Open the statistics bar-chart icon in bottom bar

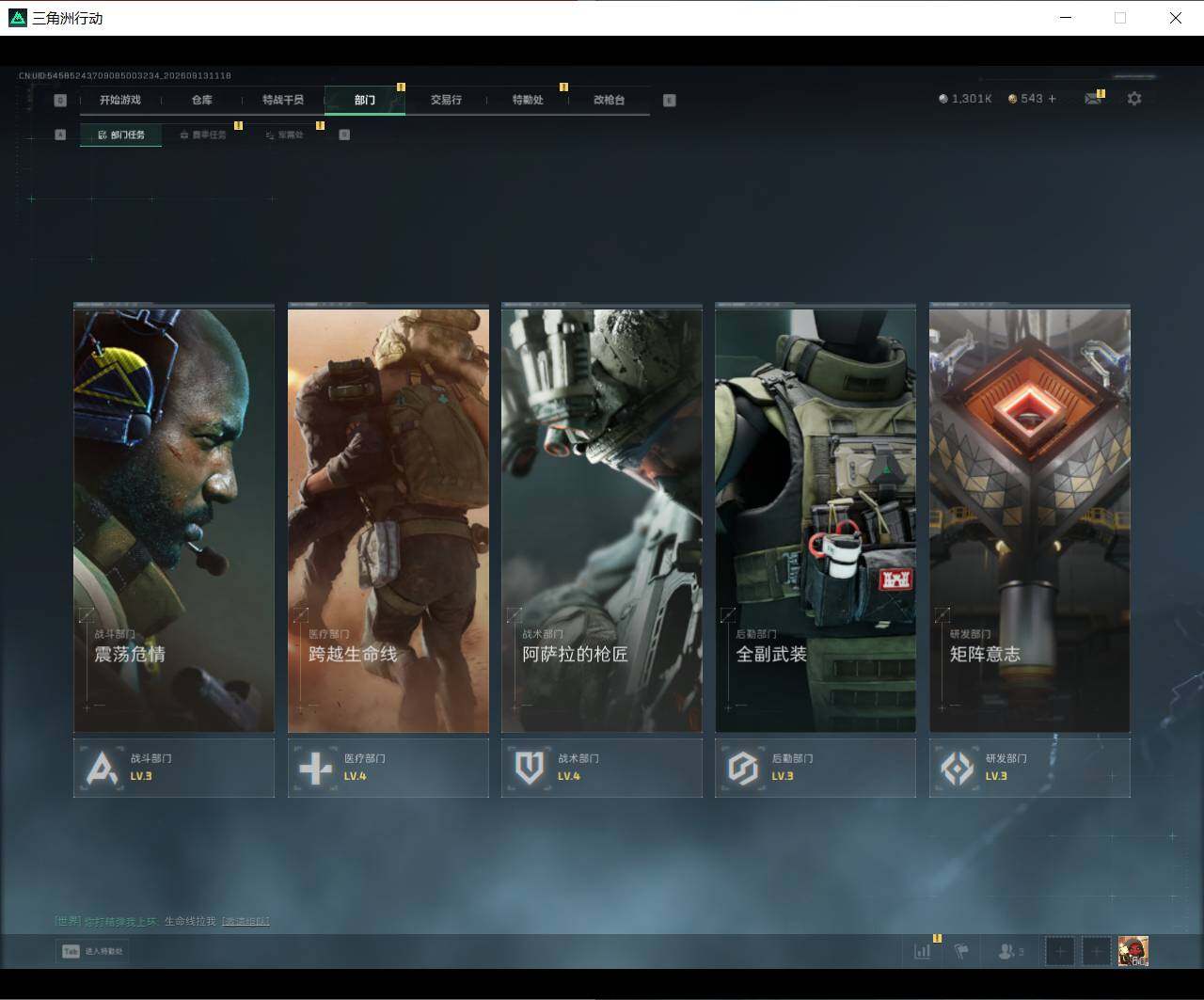(x=923, y=951)
